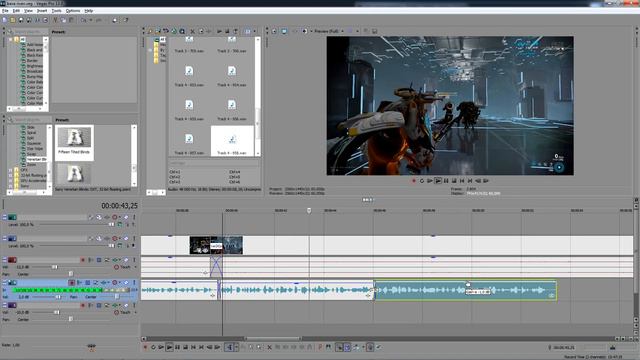Select Zoom in the transitions tree
This screenshot has height=360, width=640.
click(x=31, y=164)
